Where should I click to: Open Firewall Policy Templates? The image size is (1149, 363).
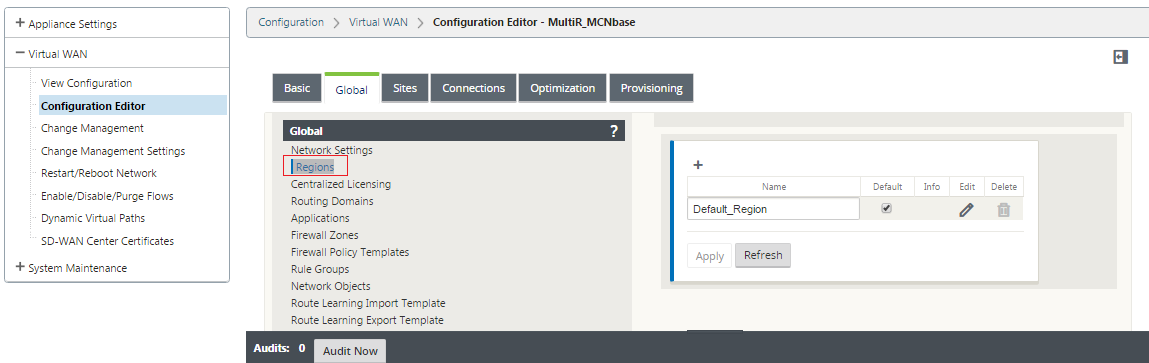click(350, 252)
